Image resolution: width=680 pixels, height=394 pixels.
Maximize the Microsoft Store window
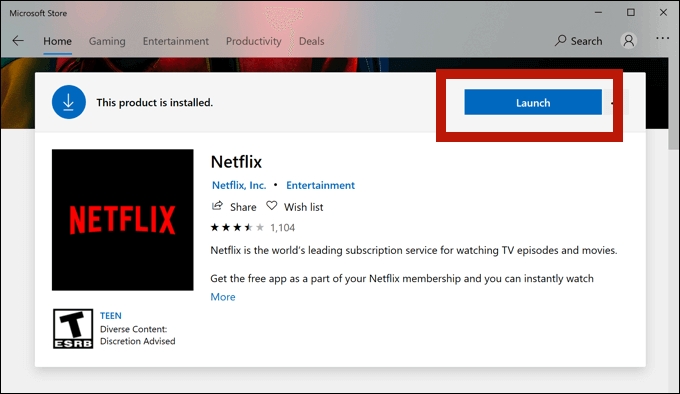pos(631,13)
